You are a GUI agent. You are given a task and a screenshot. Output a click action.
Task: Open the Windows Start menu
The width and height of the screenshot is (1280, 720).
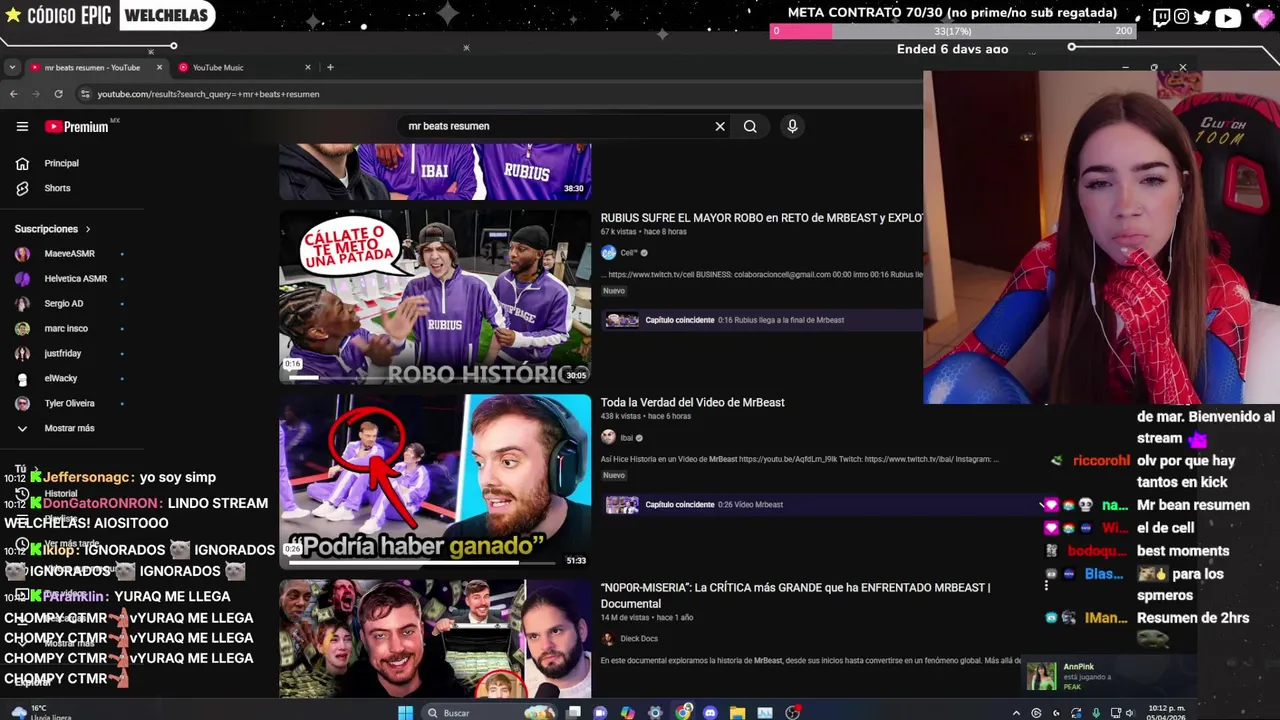tap(405, 713)
